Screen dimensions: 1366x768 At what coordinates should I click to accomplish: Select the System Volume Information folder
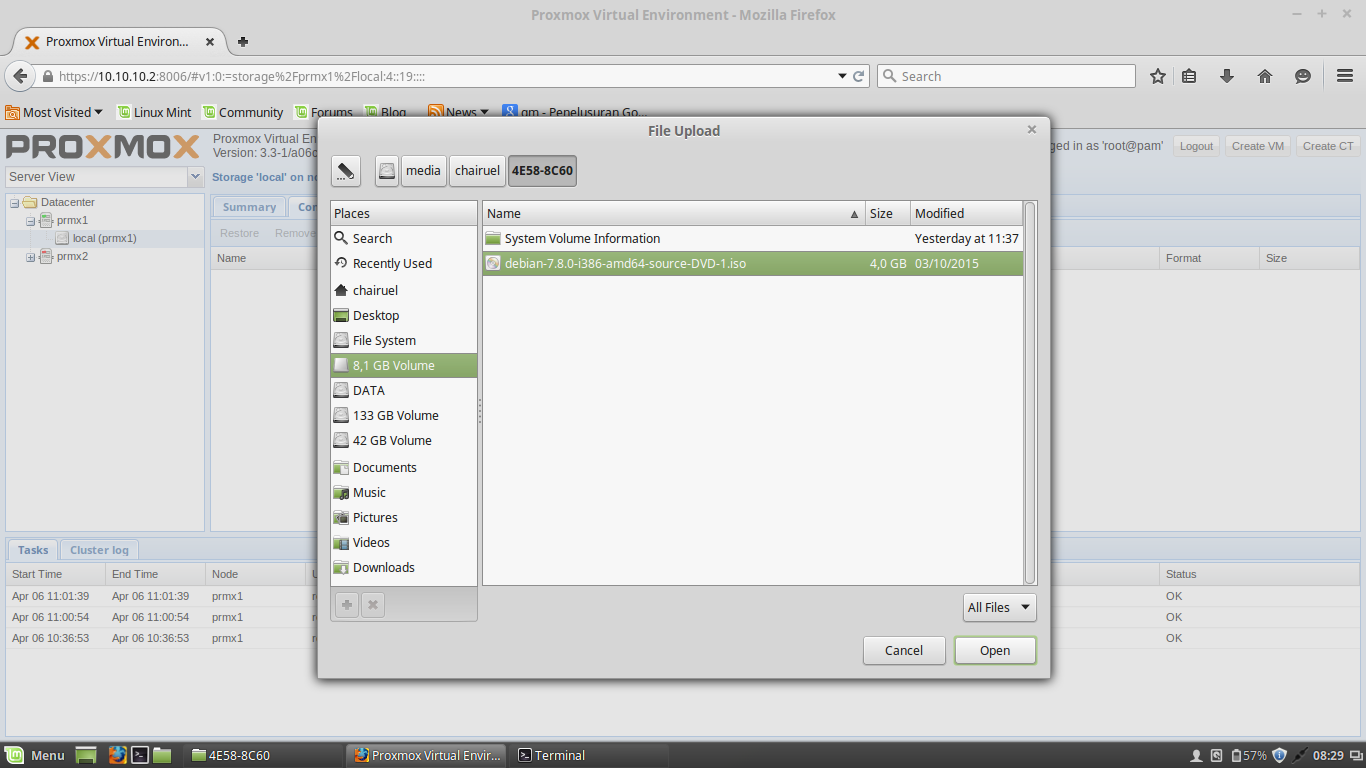(x=753, y=238)
